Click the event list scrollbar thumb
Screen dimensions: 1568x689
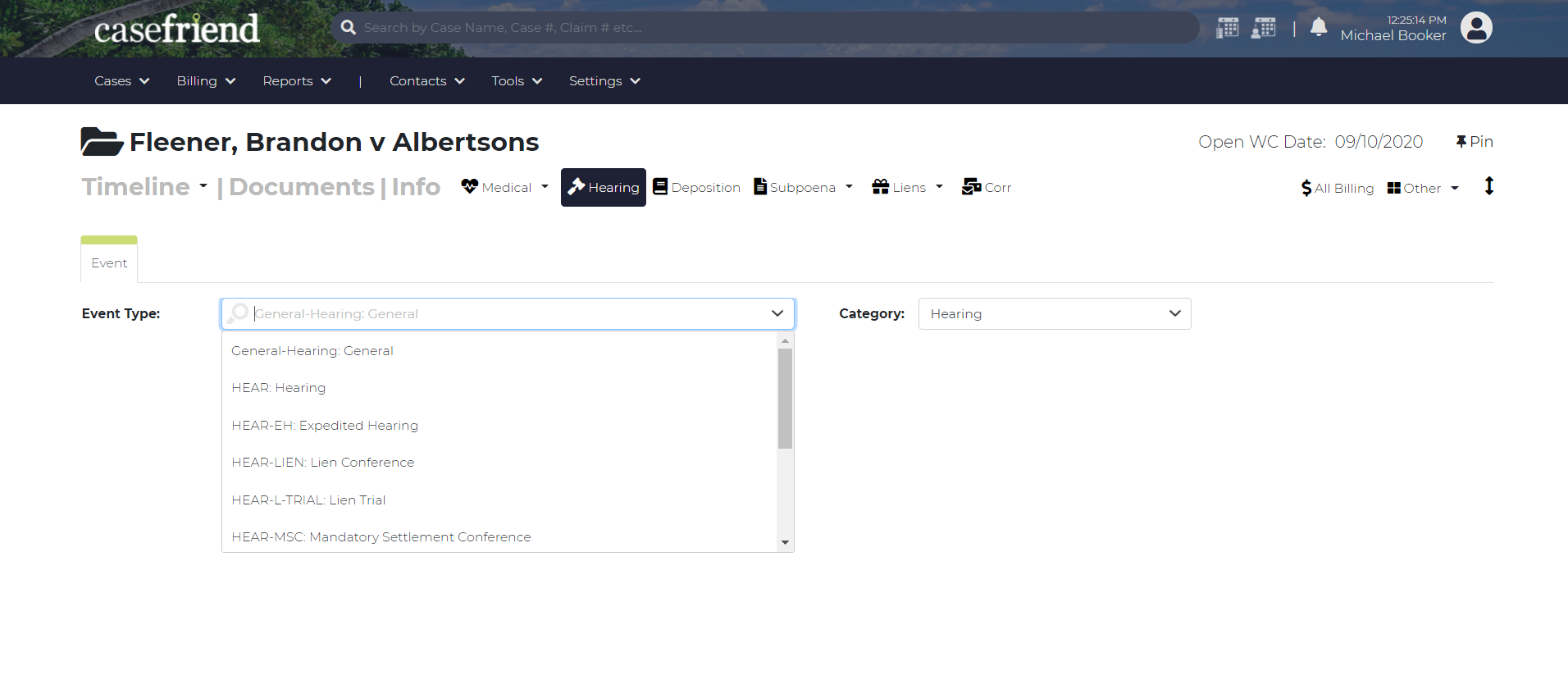pyautogui.click(x=785, y=399)
